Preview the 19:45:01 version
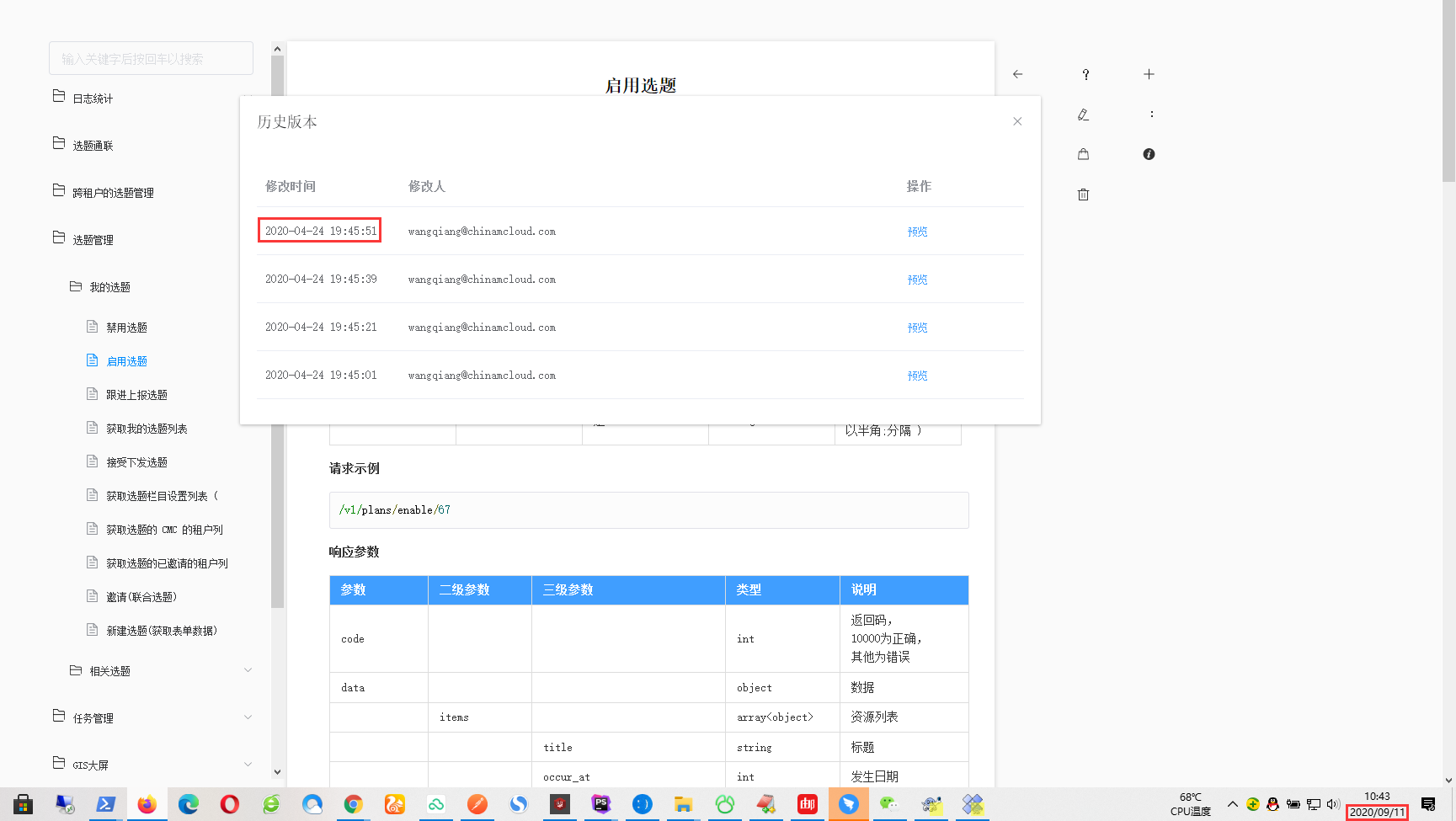Screen dimensions: 1456x821 point(917,376)
